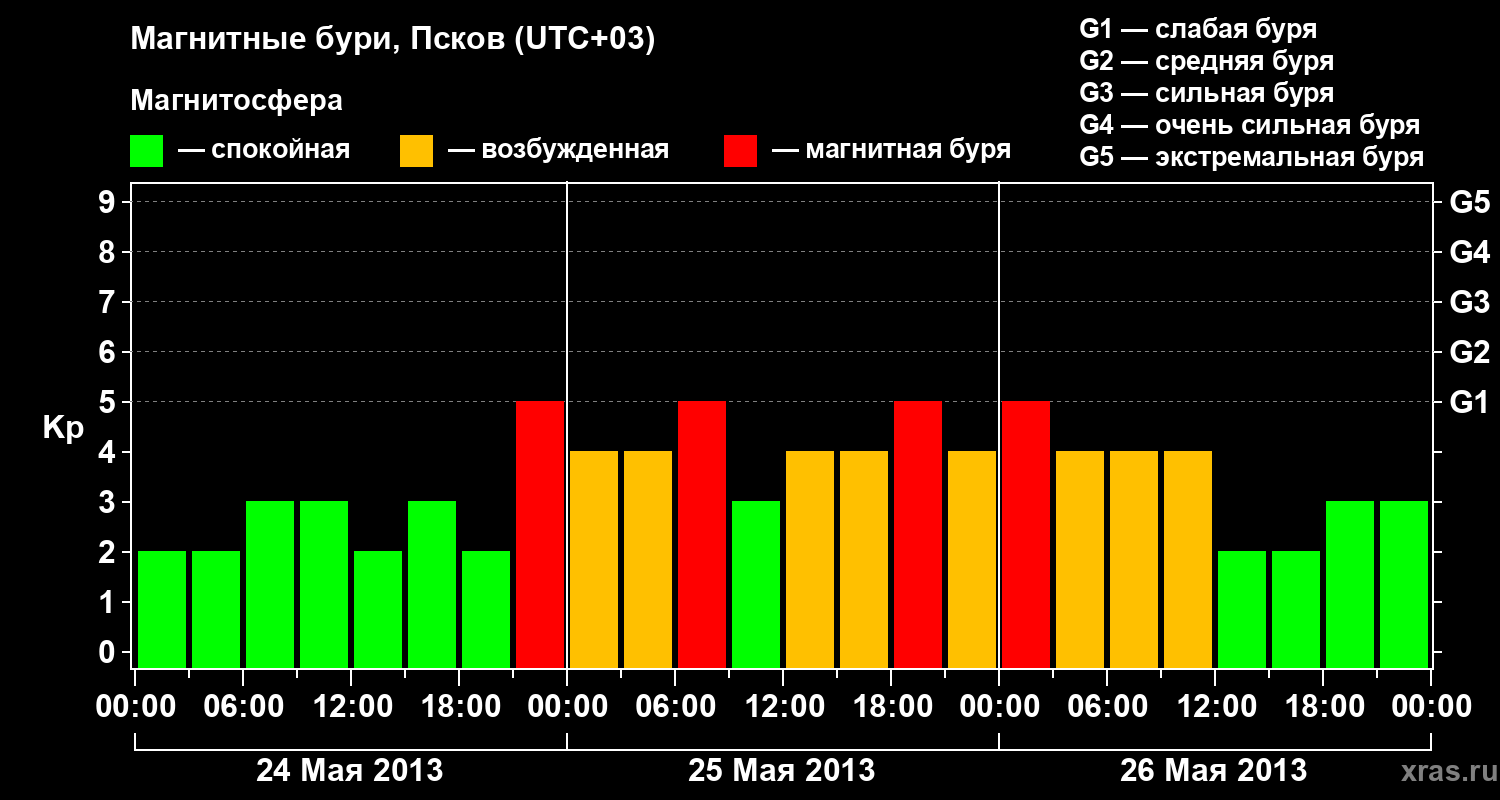This screenshot has width=1500, height=800.
Task: Click the G3 label on the right axis
Action: [1469, 302]
